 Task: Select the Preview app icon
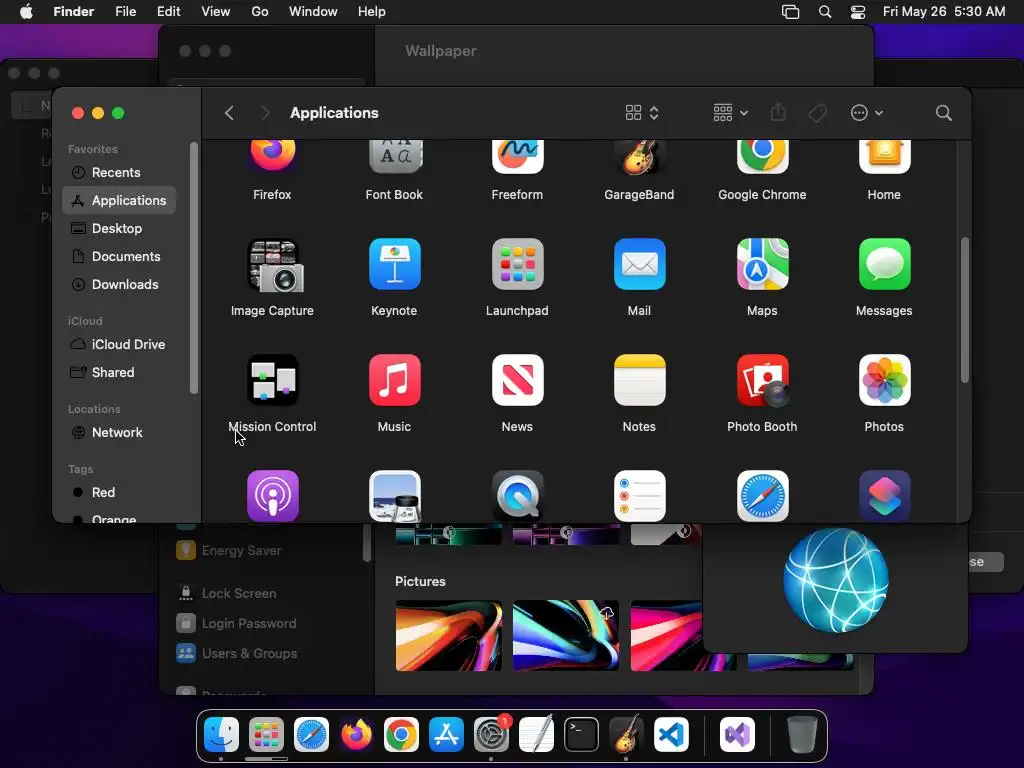pos(394,496)
